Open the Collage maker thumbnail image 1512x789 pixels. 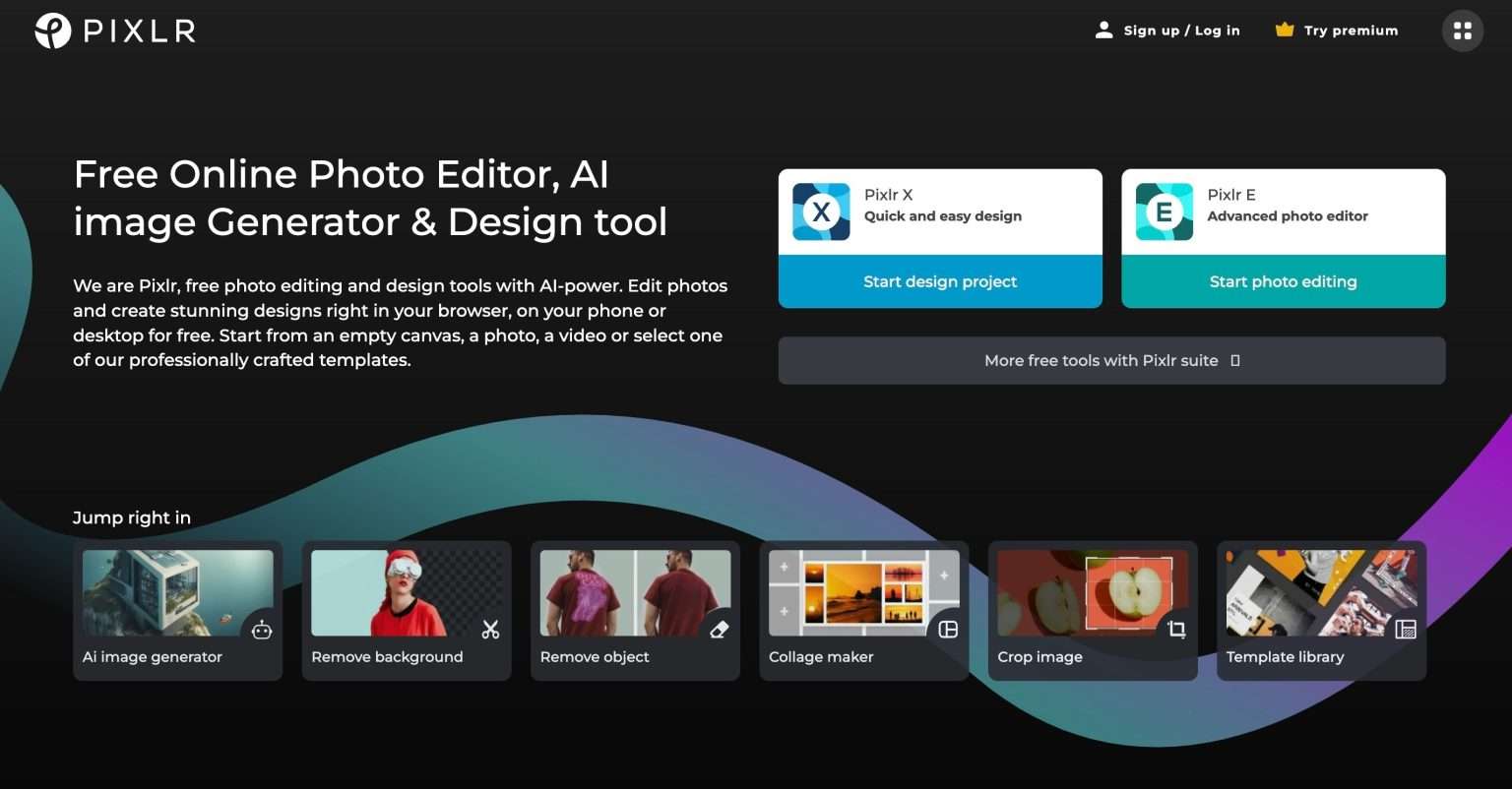(863, 592)
